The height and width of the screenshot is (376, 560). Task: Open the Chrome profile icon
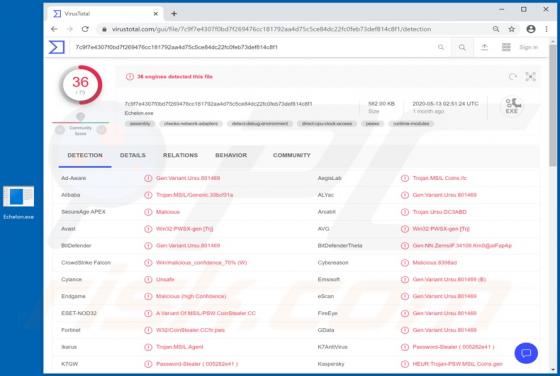(x=531, y=29)
